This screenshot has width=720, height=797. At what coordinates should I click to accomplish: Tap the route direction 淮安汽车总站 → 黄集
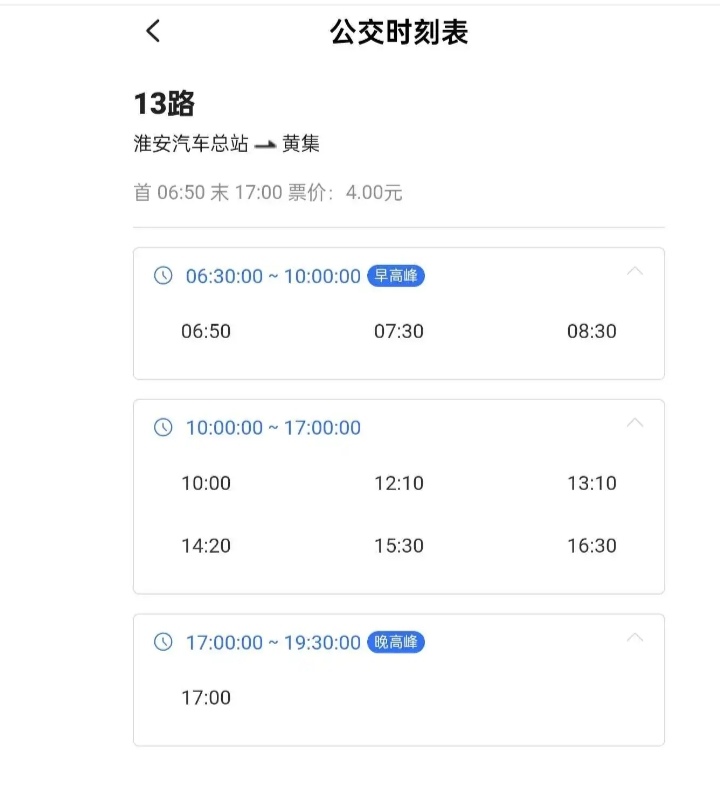(x=227, y=144)
